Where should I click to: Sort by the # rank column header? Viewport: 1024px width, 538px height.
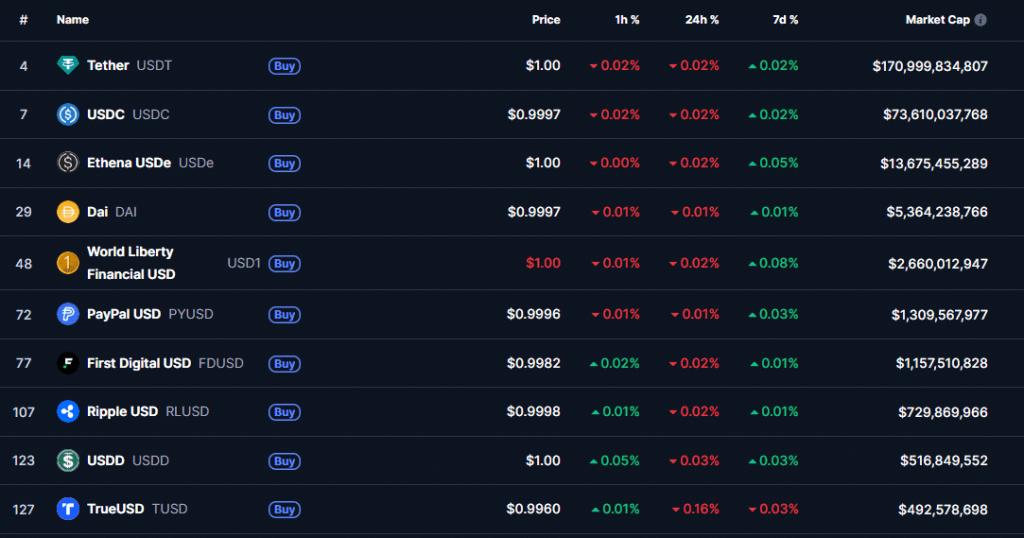click(x=23, y=20)
